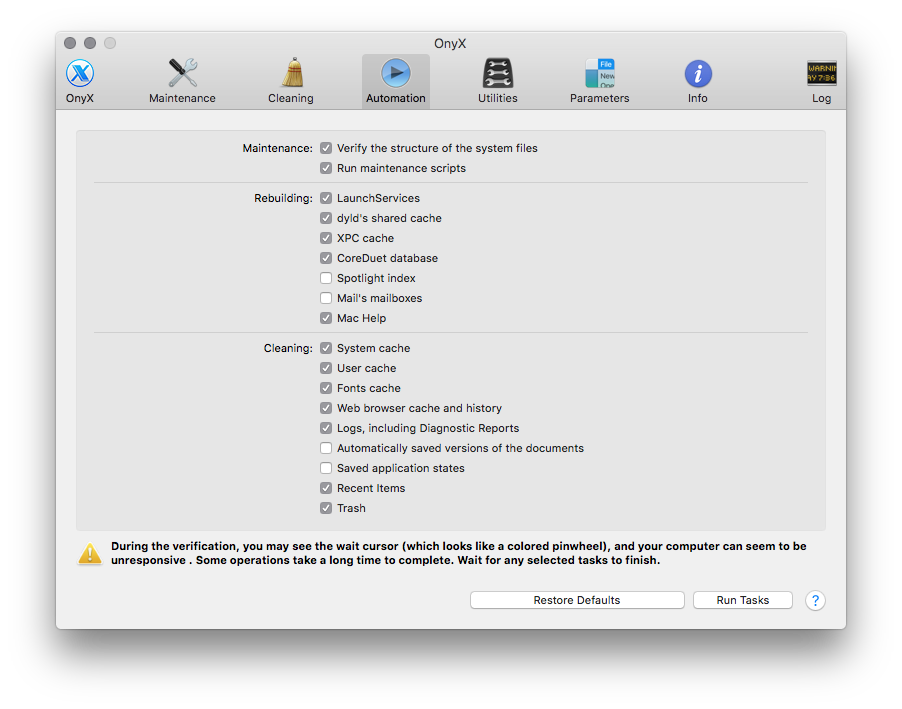Click the Restore Defaults button
The image size is (902, 709).
[577, 600]
